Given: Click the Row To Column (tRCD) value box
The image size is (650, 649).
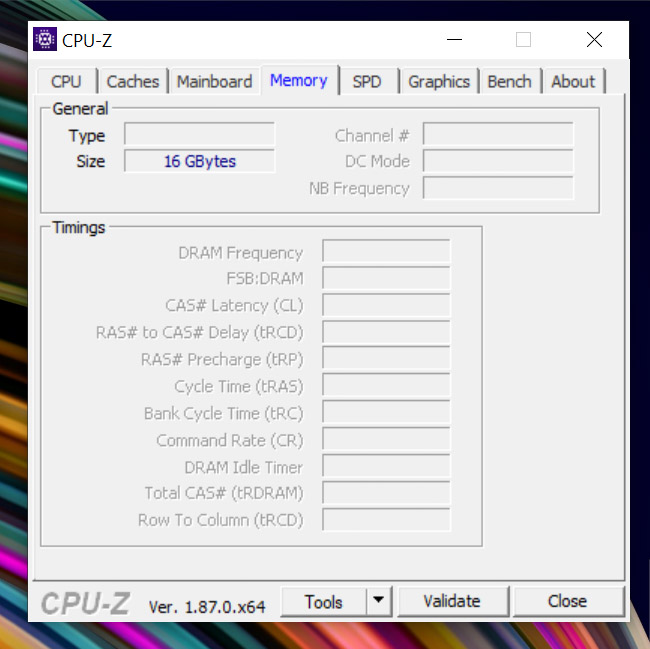Looking at the screenshot, I should click(386, 520).
